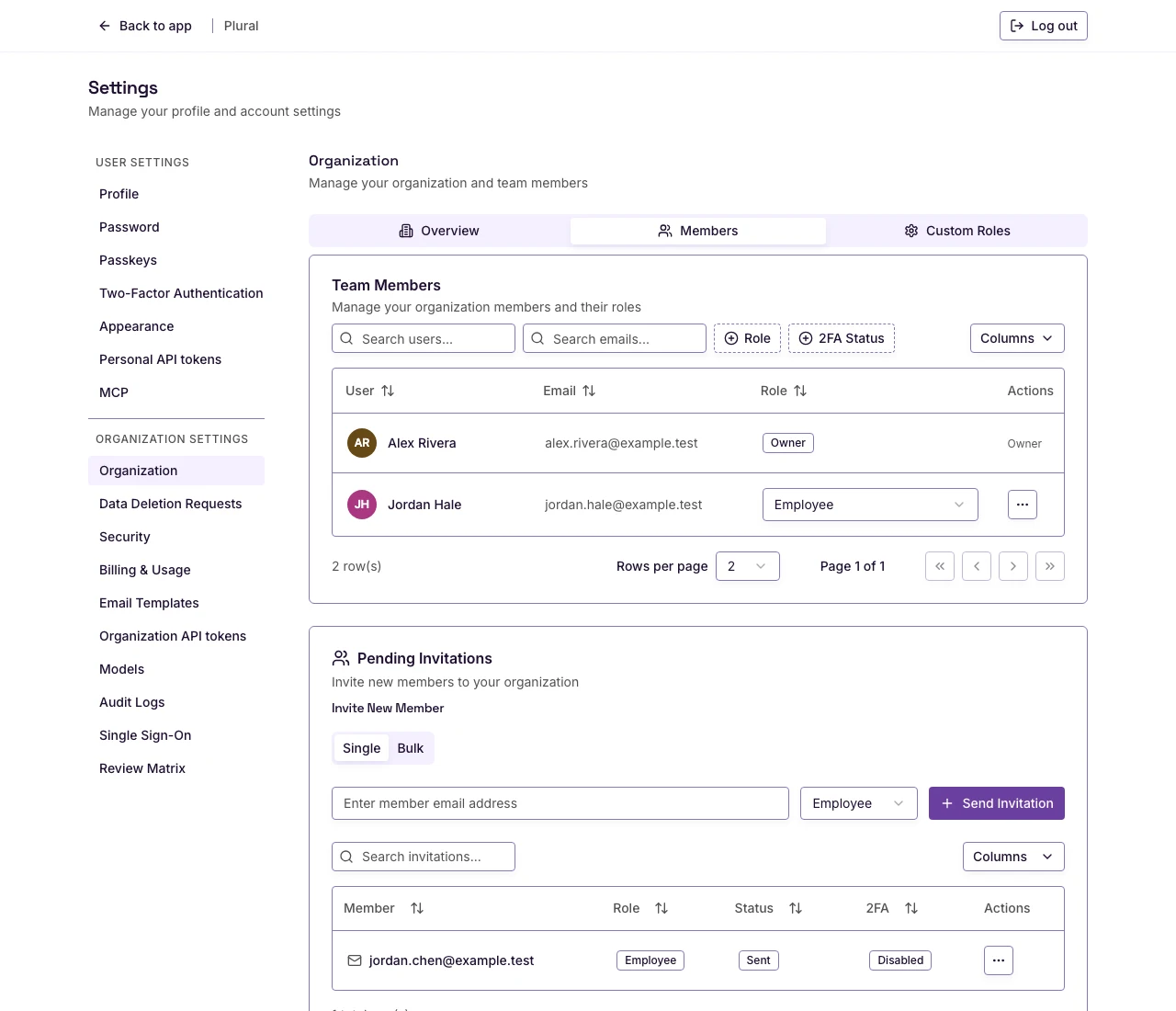Switch to the Custom Roles tab
The width and height of the screenshot is (1176, 1011).
click(x=956, y=231)
